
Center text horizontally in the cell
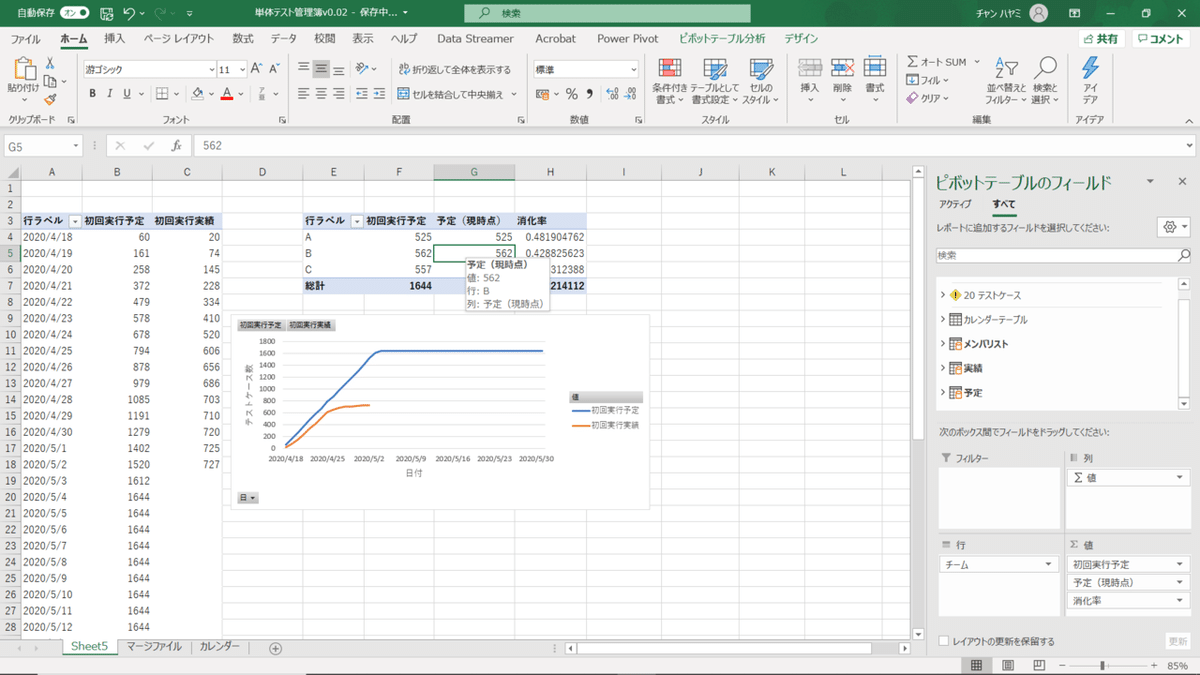pos(321,94)
